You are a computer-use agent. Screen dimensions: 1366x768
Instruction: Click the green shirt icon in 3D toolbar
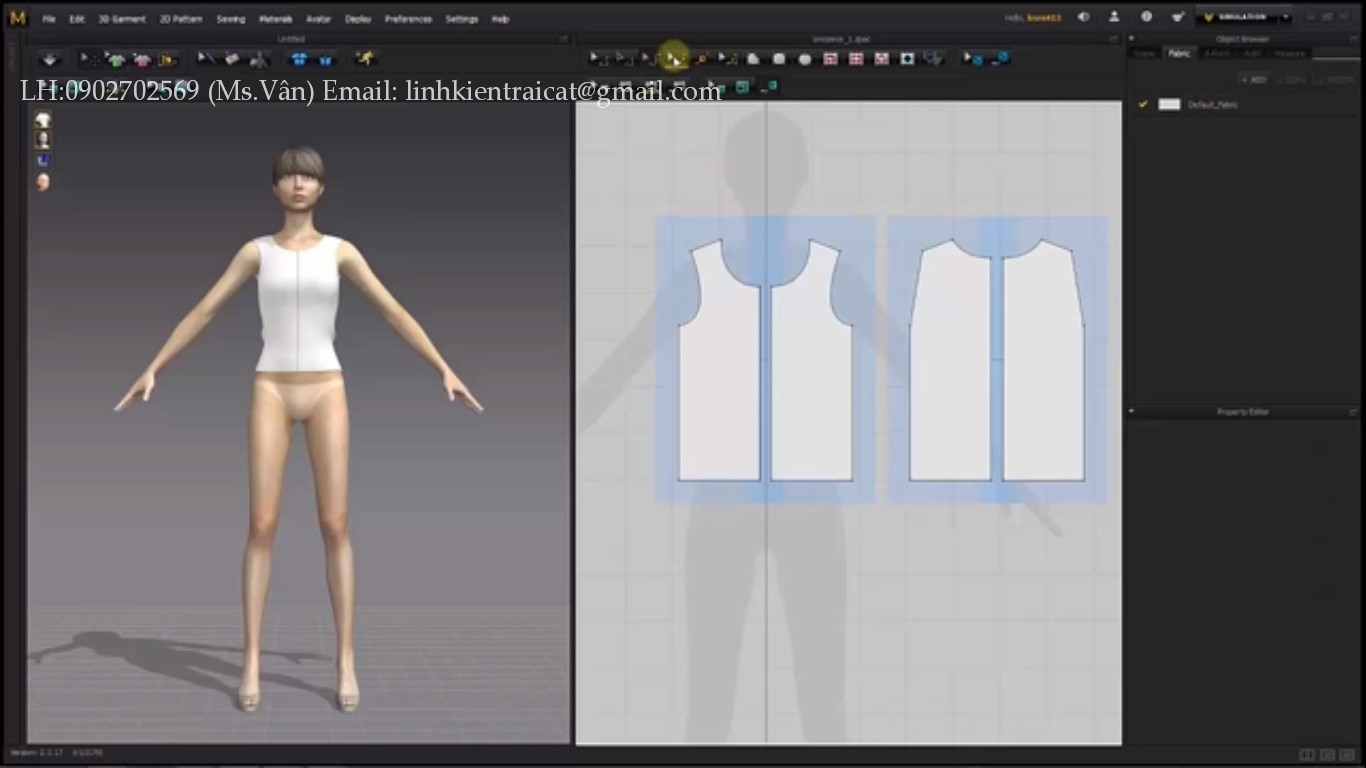coord(116,60)
